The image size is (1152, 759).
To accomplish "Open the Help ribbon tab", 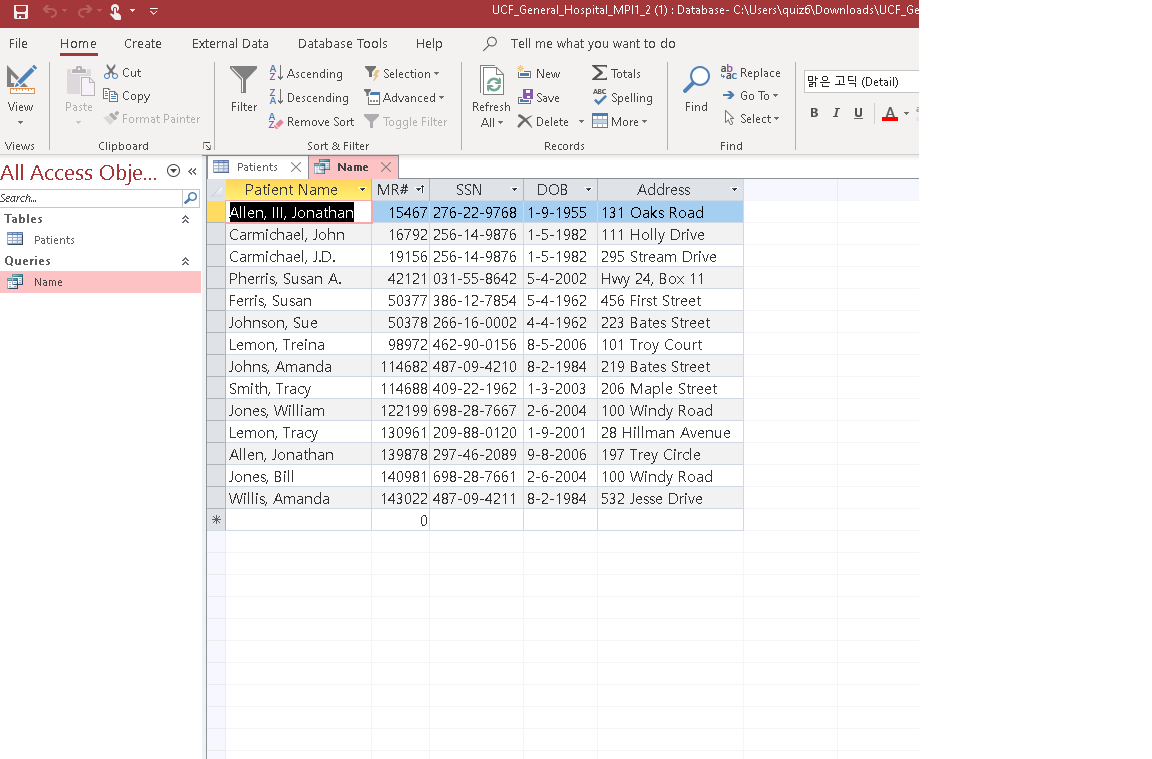I will [x=429, y=43].
